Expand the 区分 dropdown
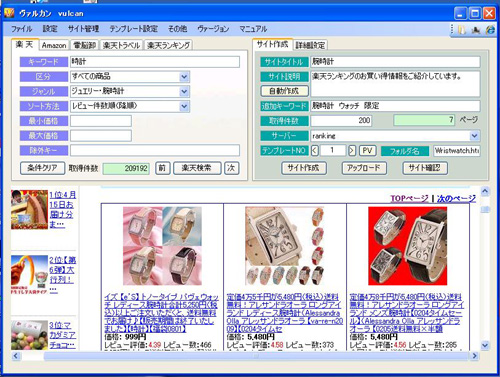Viewport: 500px width, 377px height. click(184, 77)
